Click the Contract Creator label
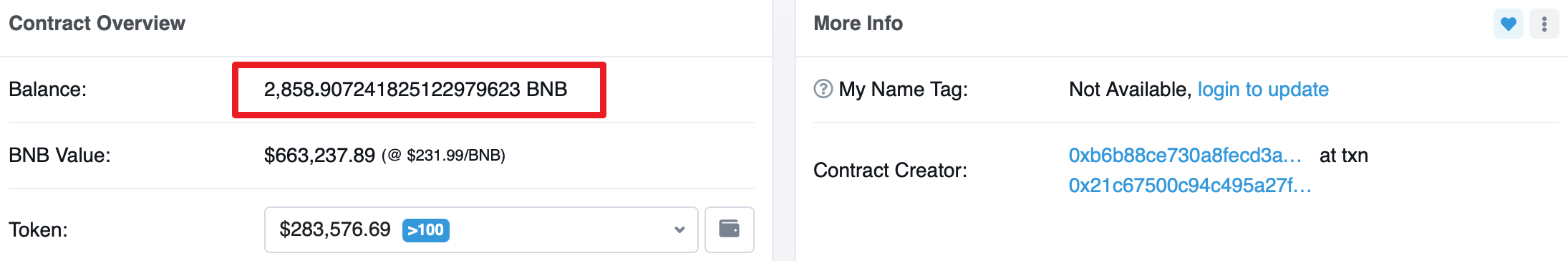The image size is (1568, 261). [890, 171]
